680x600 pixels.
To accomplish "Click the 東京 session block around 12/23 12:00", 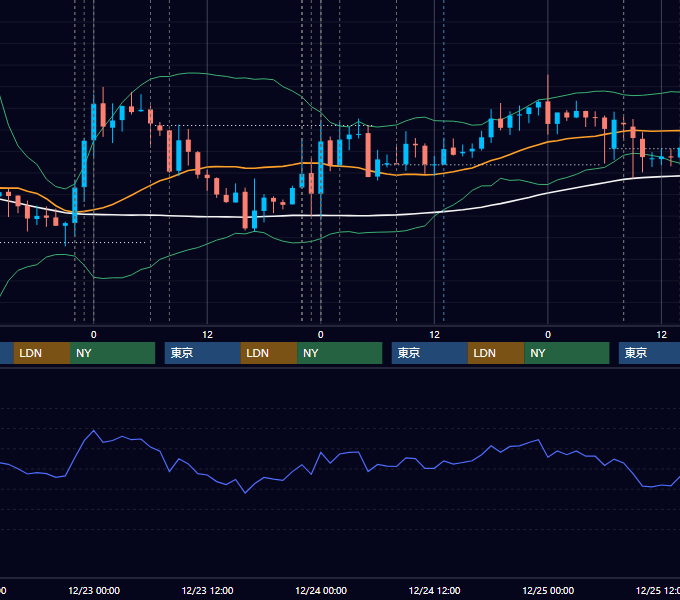I will 203,353.
